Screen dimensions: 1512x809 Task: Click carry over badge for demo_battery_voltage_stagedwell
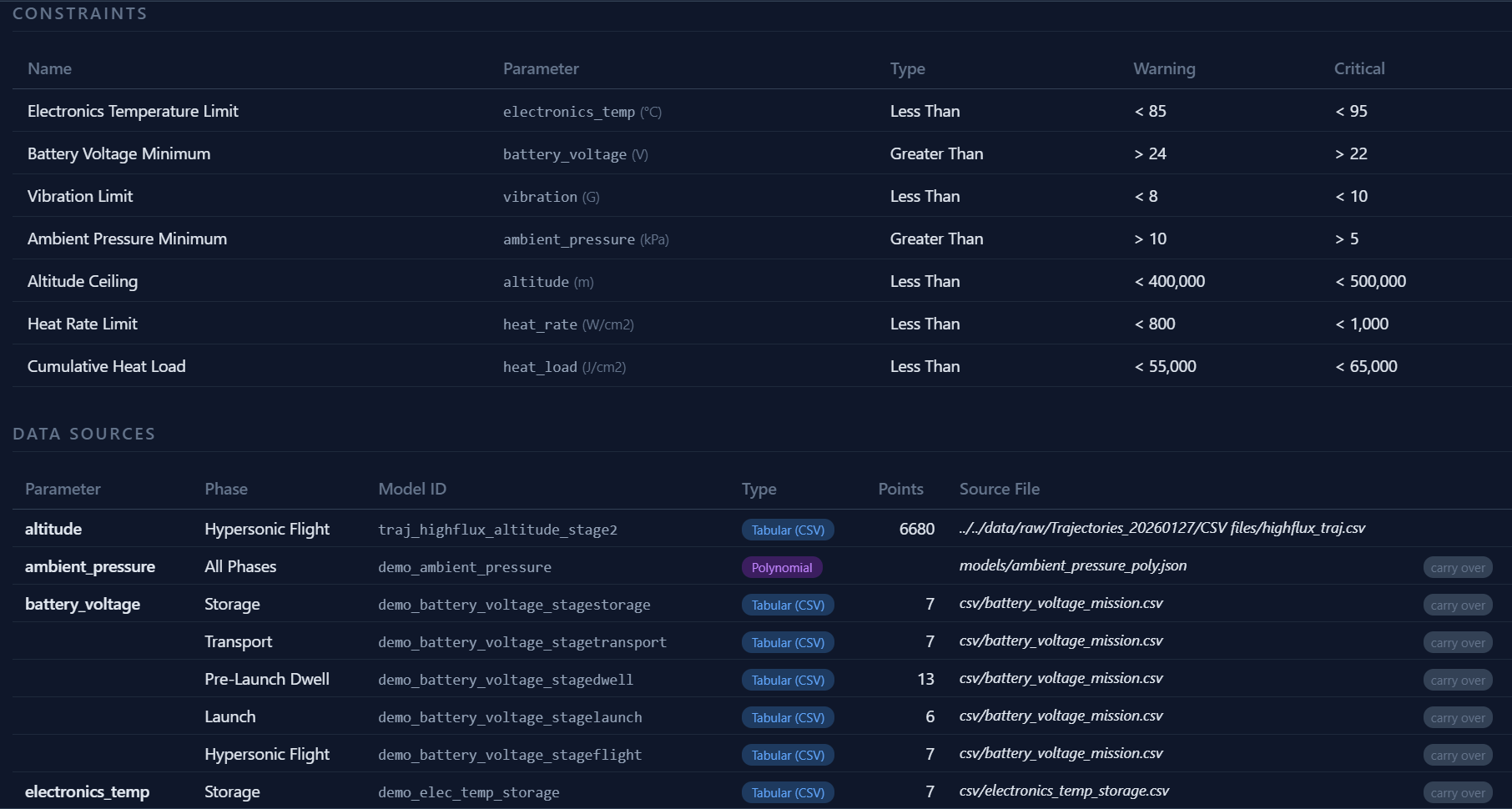click(x=1457, y=681)
